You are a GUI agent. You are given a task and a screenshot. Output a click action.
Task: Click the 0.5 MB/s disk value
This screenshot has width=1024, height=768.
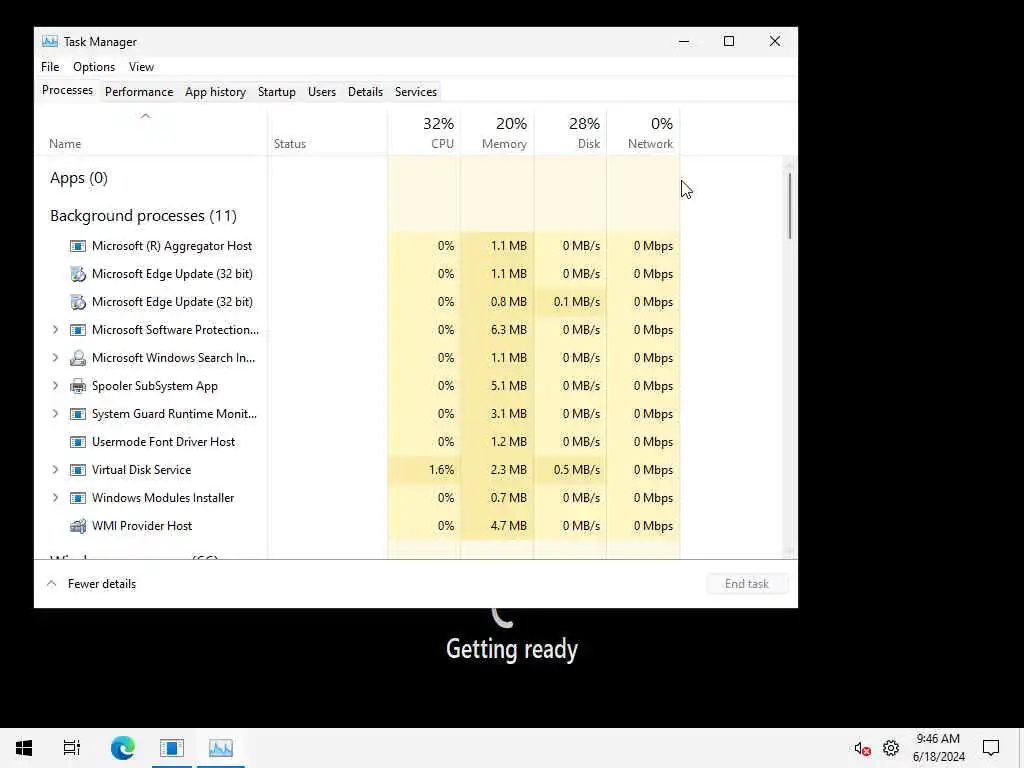tap(577, 470)
